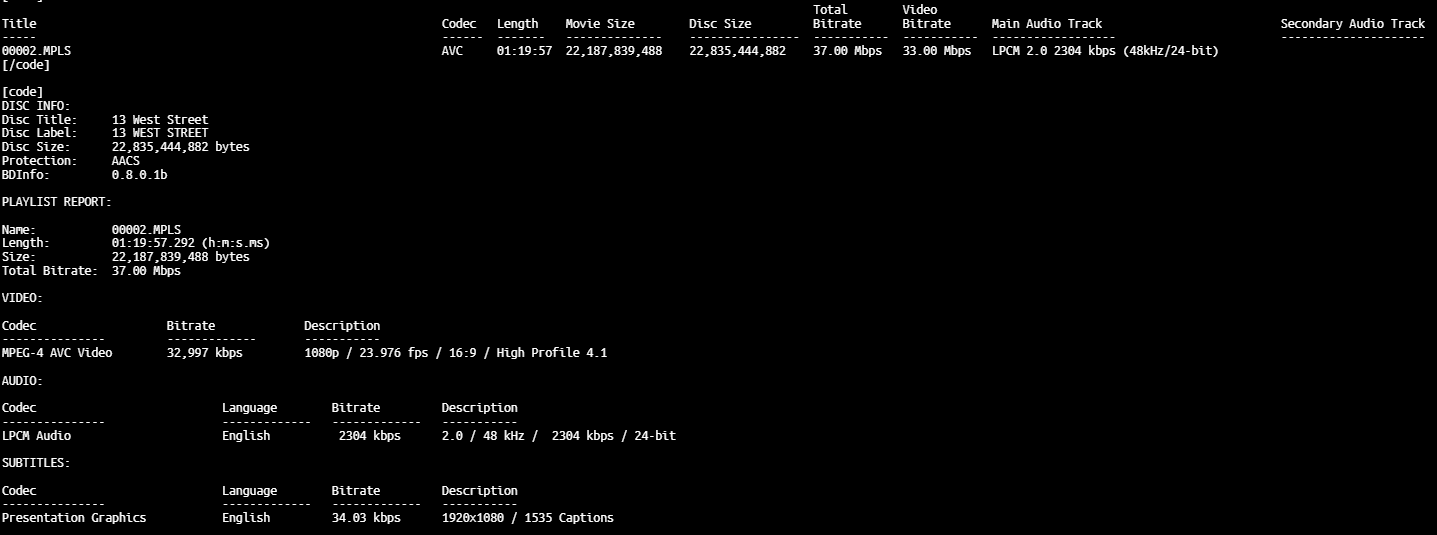The image size is (1437, 535).
Task: Select disc title value "13 West Street"
Action: tap(160, 120)
